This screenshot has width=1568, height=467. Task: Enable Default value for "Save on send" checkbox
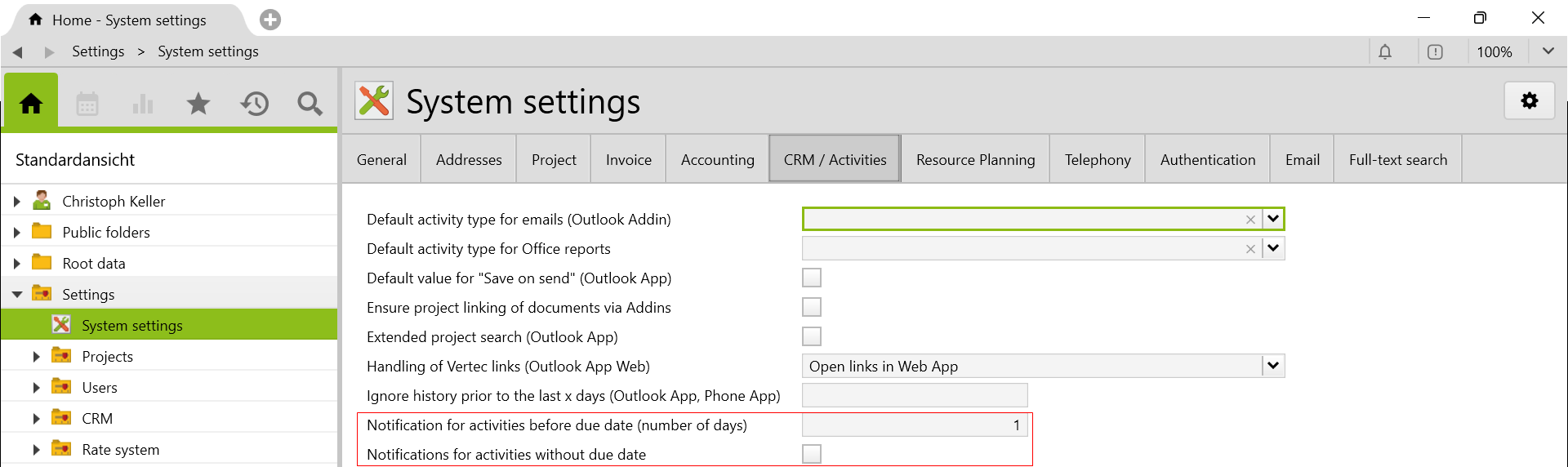point(812,278)
